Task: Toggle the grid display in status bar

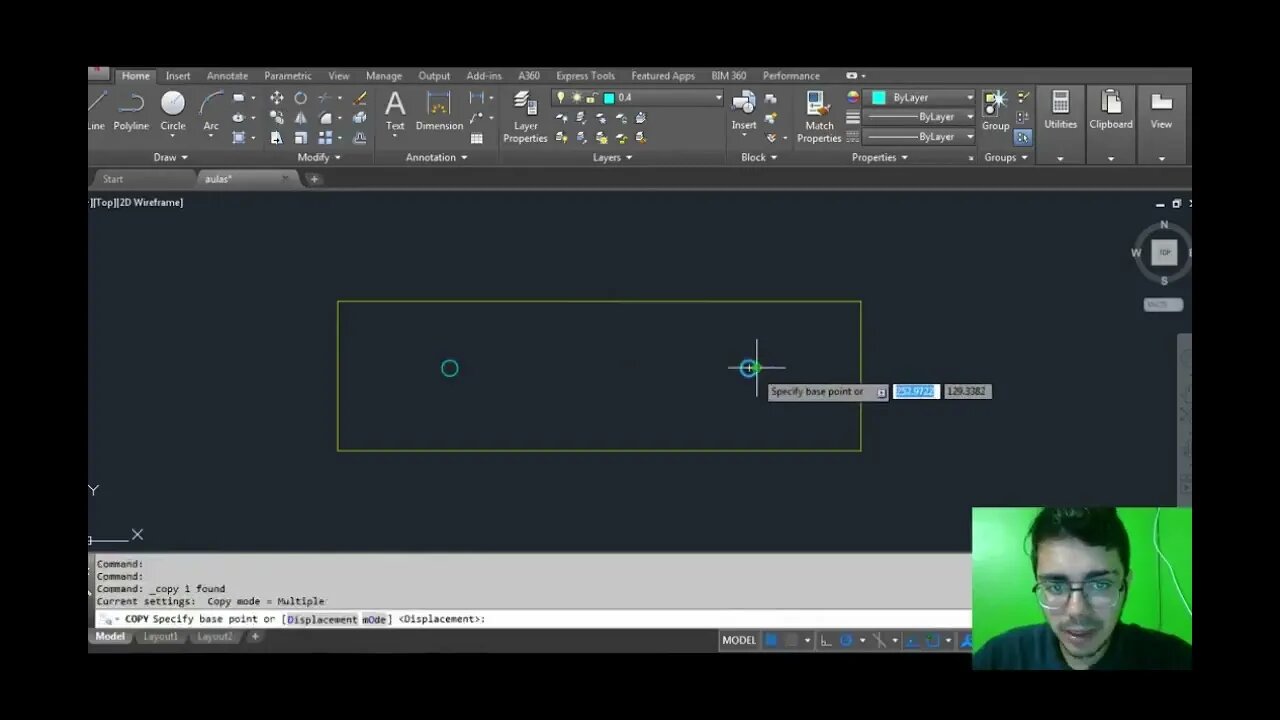Action: [x=771, y=640]
